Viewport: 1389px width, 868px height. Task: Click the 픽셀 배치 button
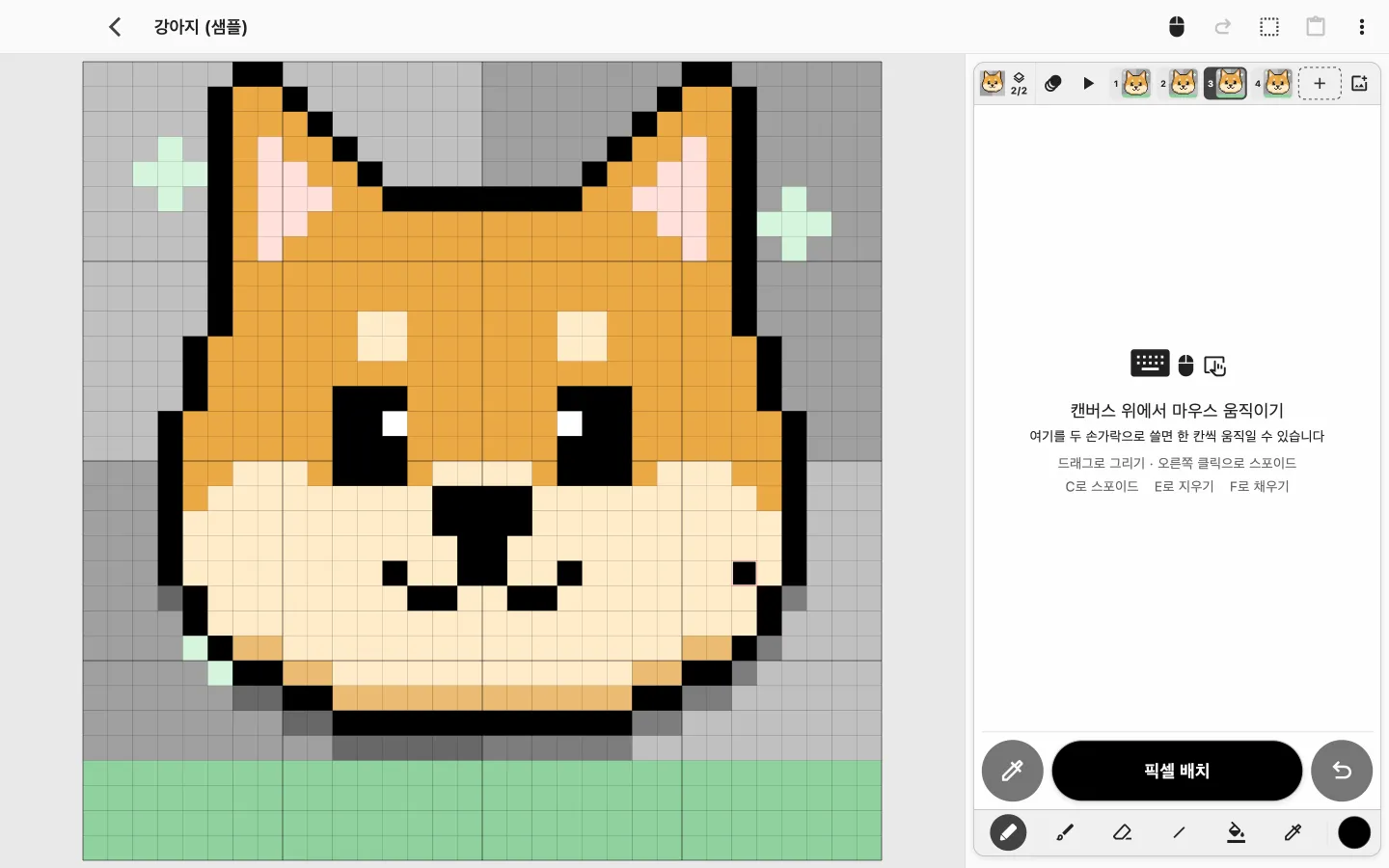coord(1177,771)
